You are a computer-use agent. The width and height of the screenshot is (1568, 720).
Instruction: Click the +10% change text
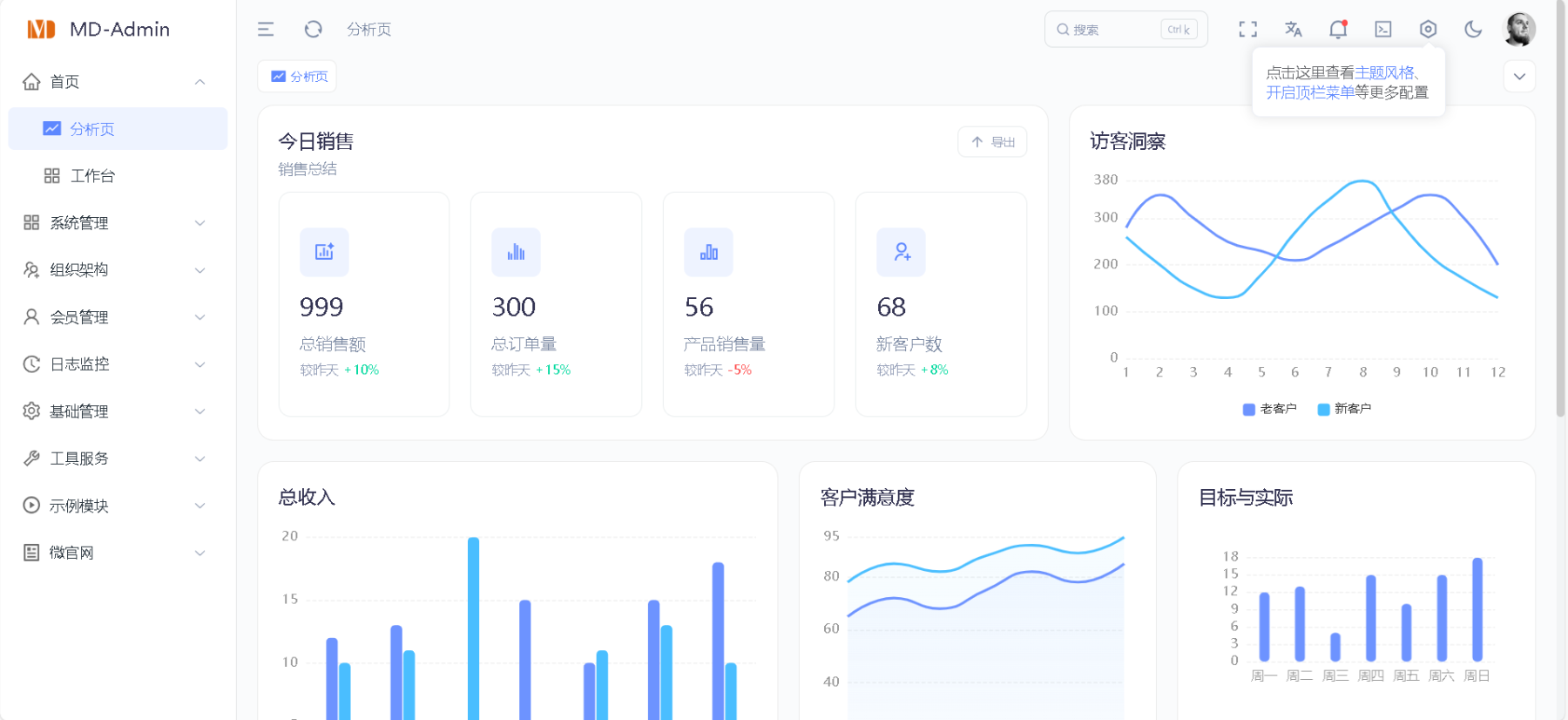click(362, 370)
